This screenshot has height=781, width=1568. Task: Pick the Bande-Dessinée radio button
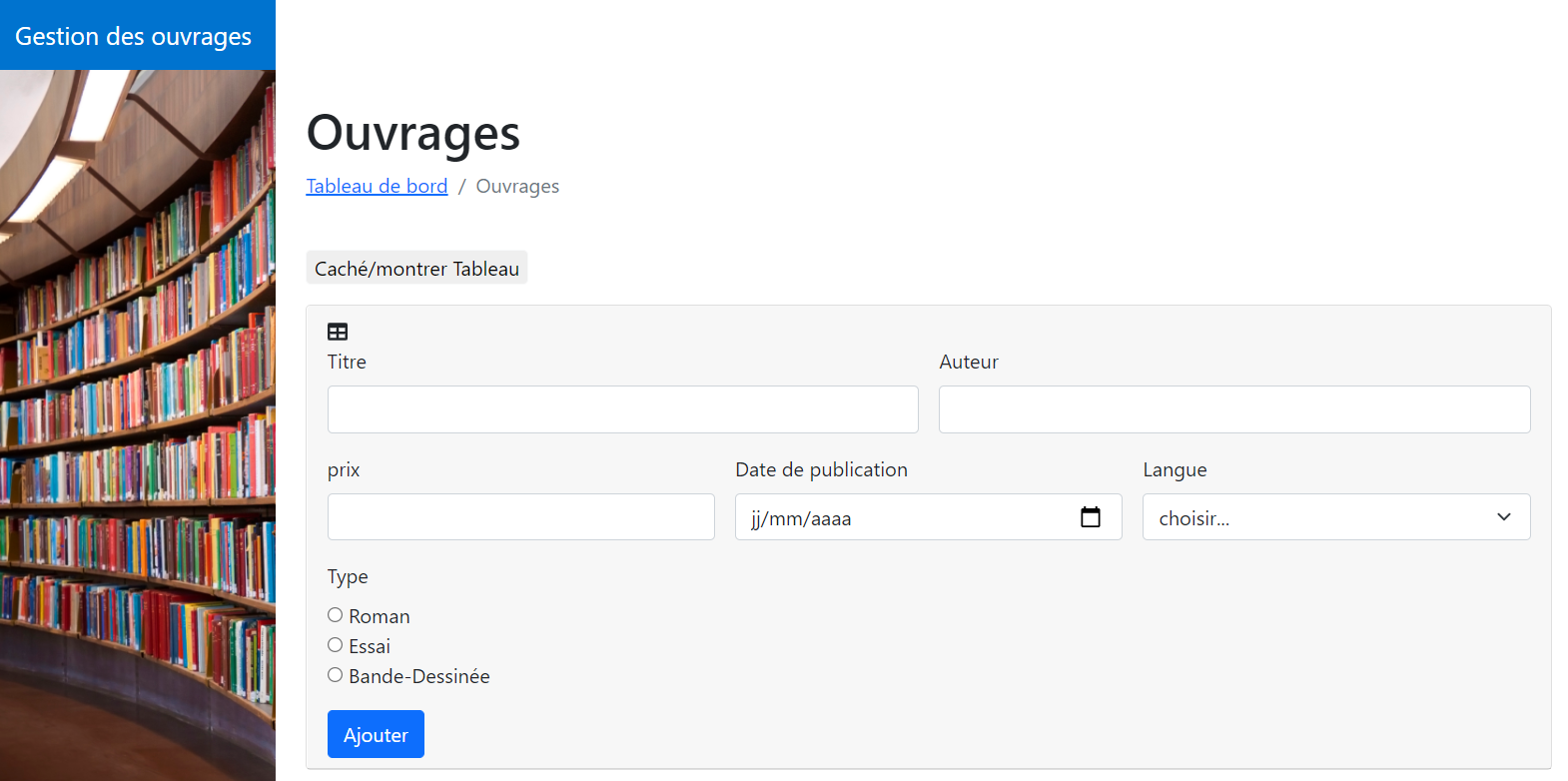(x=336, y=675)
